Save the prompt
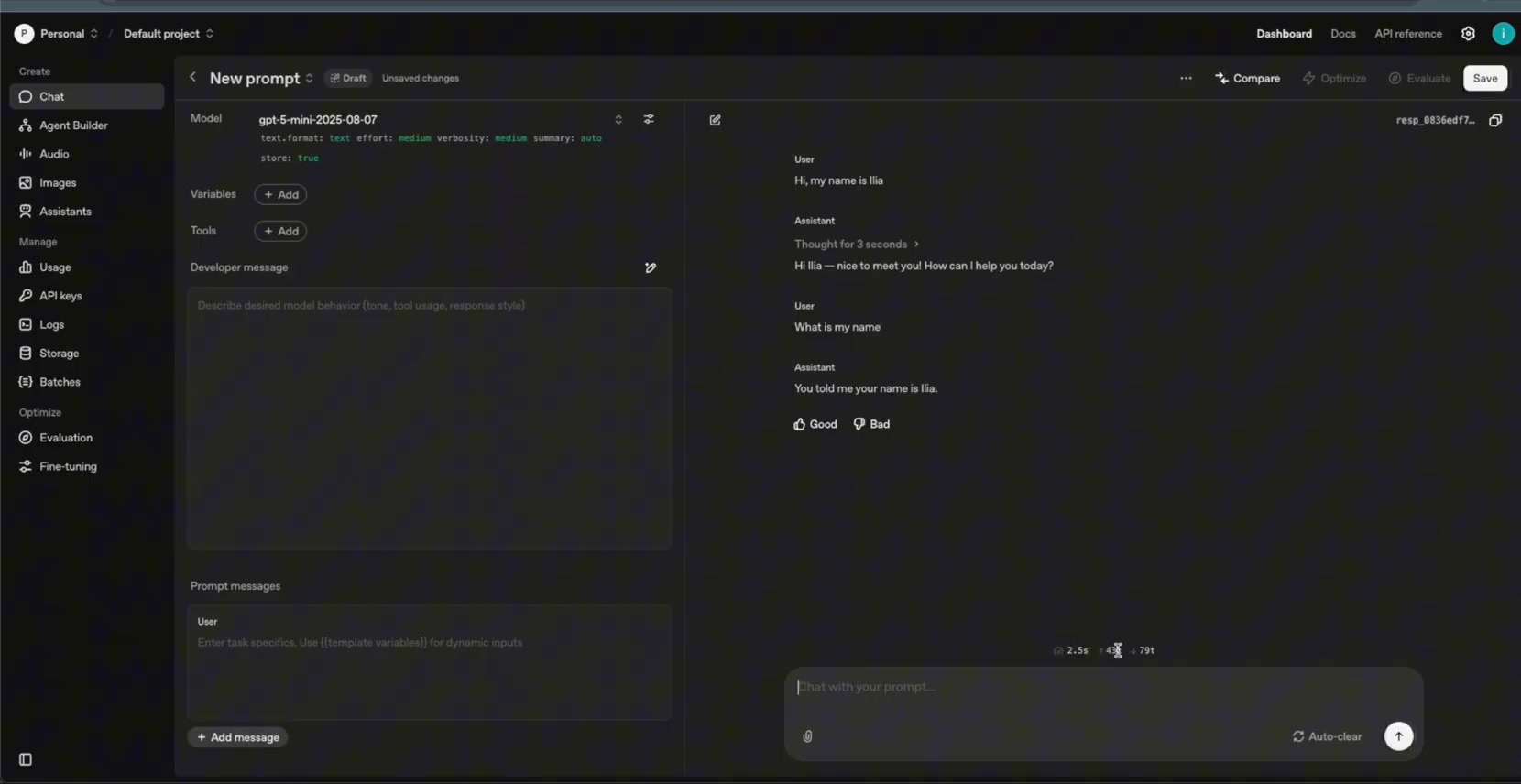The height and width of the screenshot is (784, 1521). (1484, 79)
